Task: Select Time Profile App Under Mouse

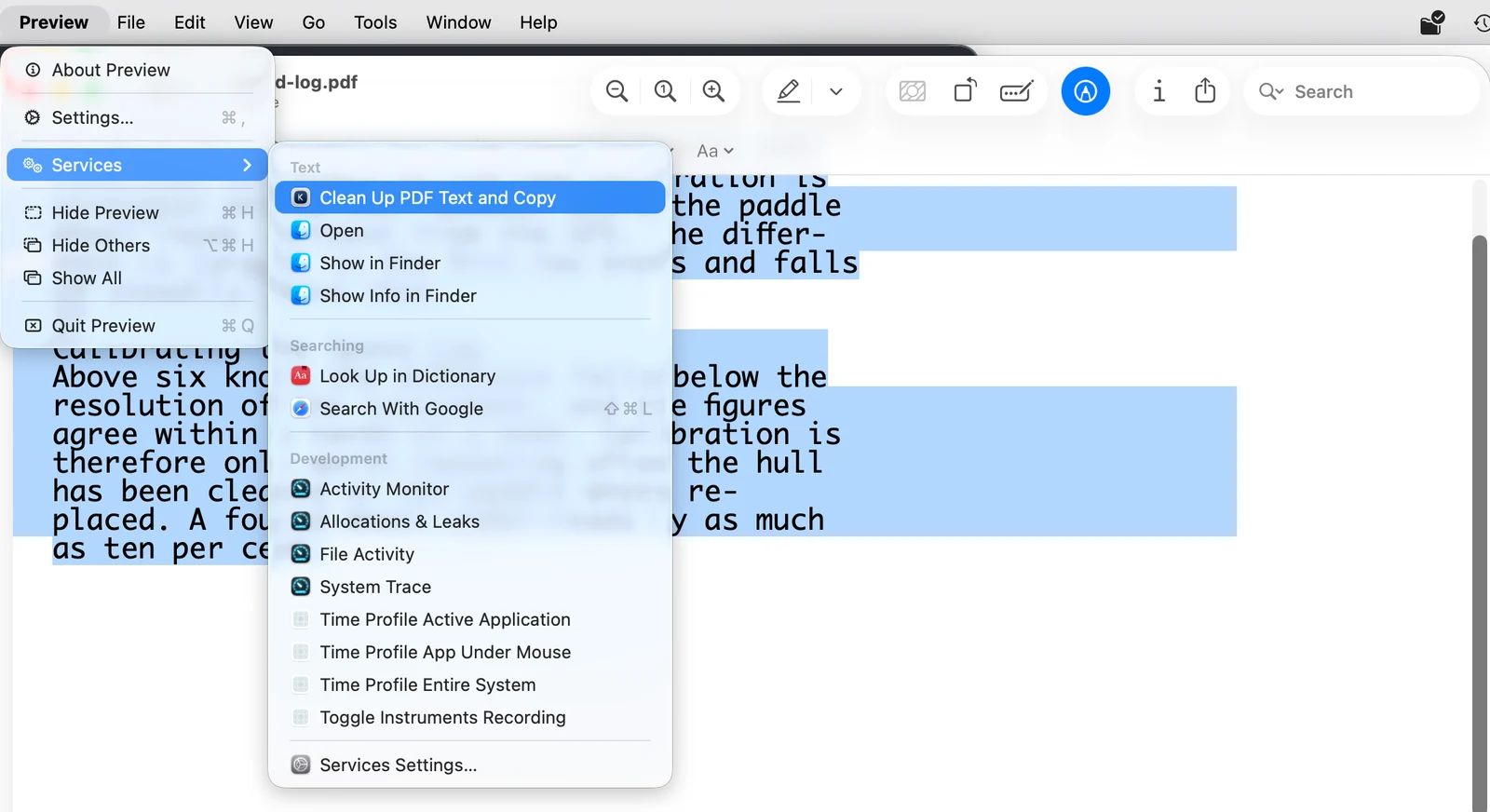Action: tap(470, 652)
